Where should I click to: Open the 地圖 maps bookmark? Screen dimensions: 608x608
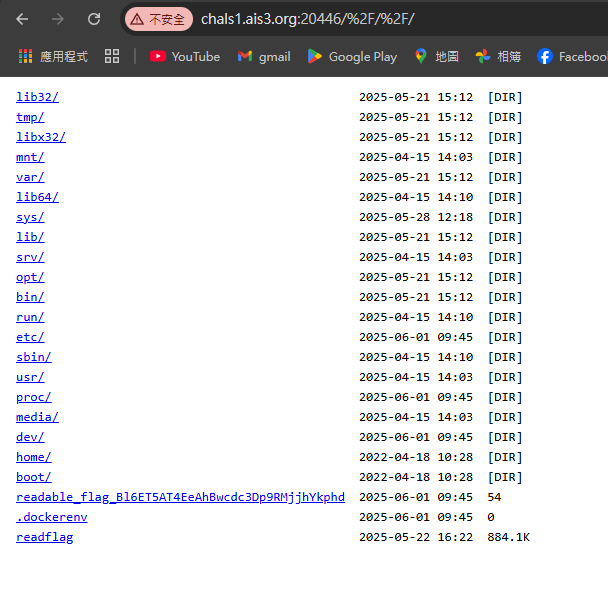(436, 57)
